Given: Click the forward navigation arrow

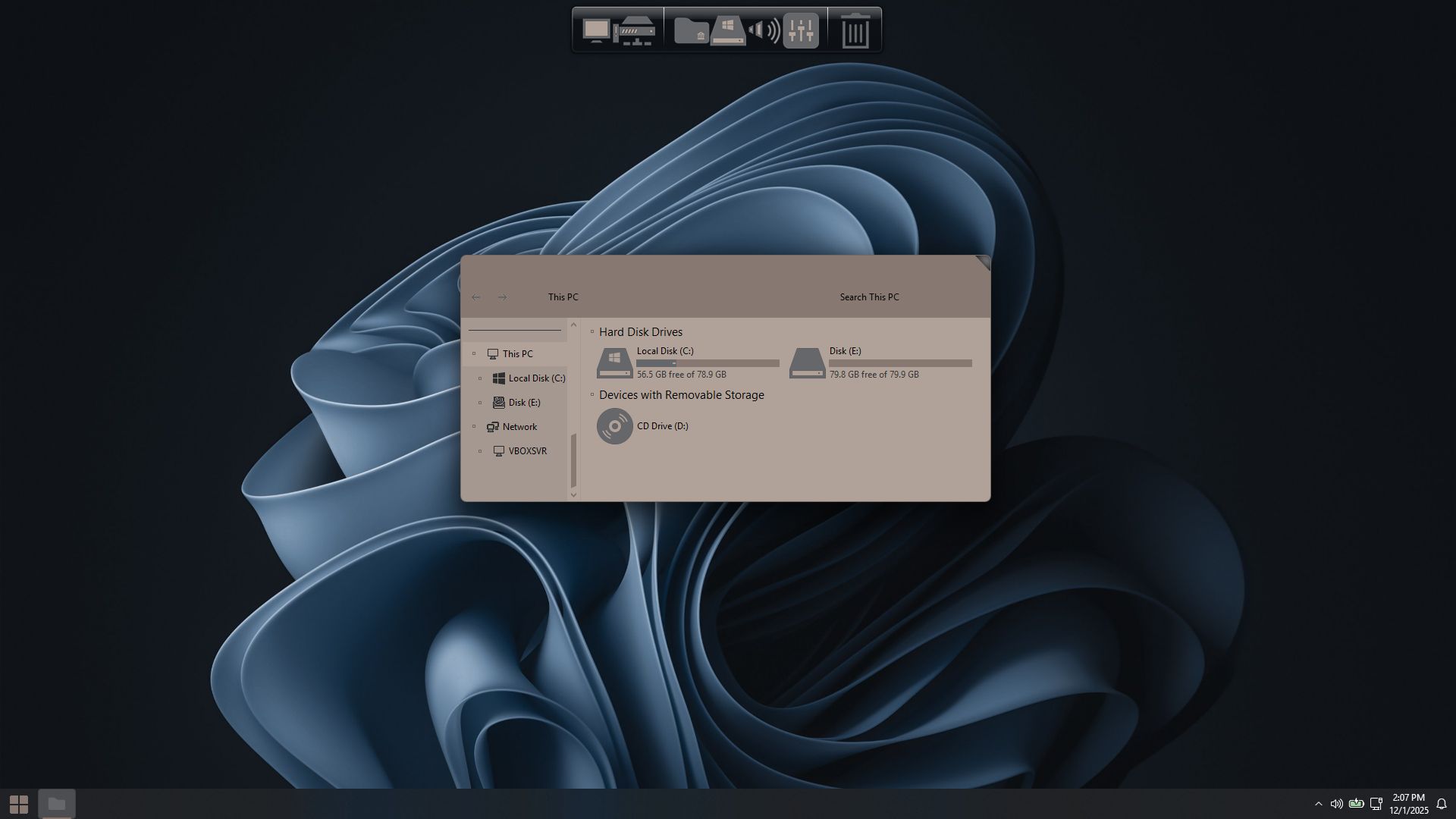Looking at the screenshot, I should 502,297.
